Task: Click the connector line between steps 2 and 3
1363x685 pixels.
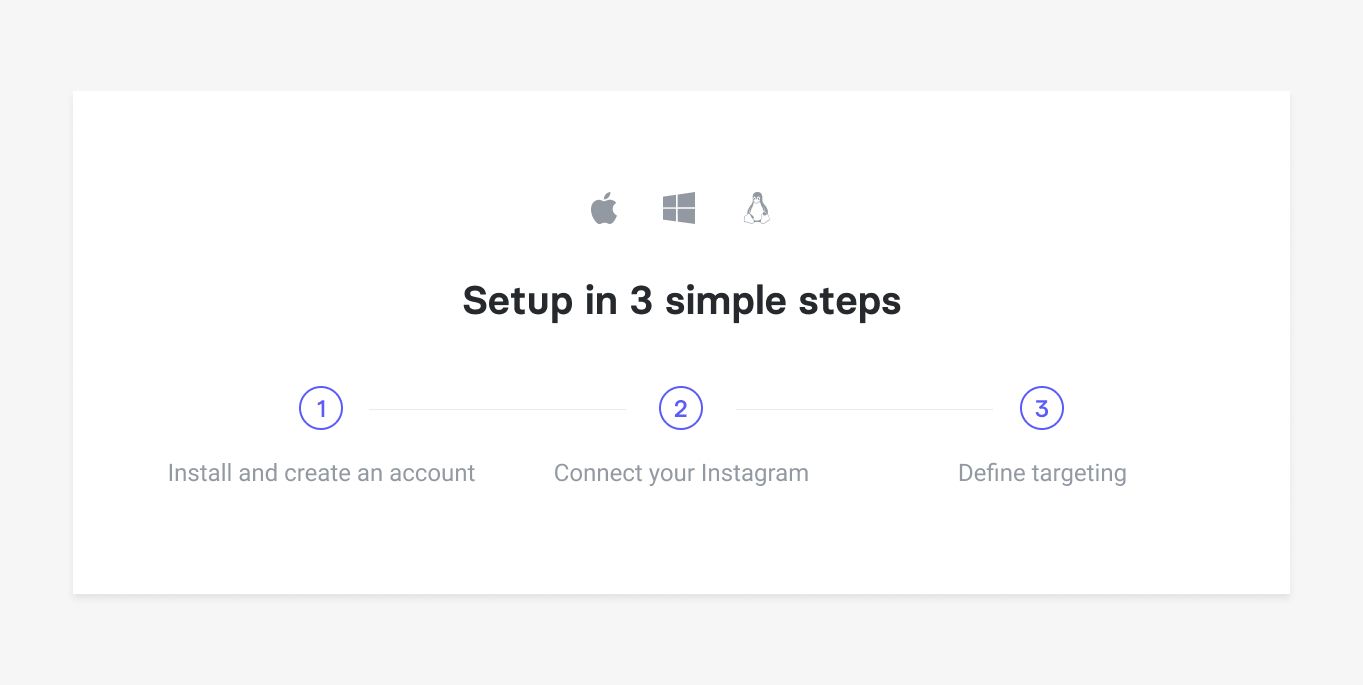Action: [864, 409]
